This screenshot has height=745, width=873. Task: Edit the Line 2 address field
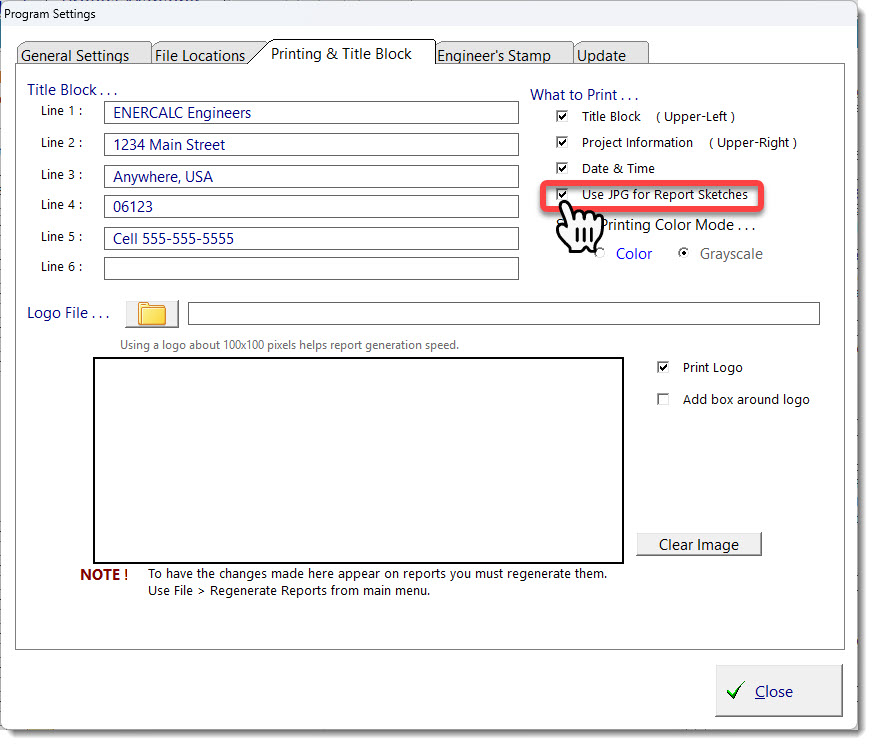pos(311,145)
